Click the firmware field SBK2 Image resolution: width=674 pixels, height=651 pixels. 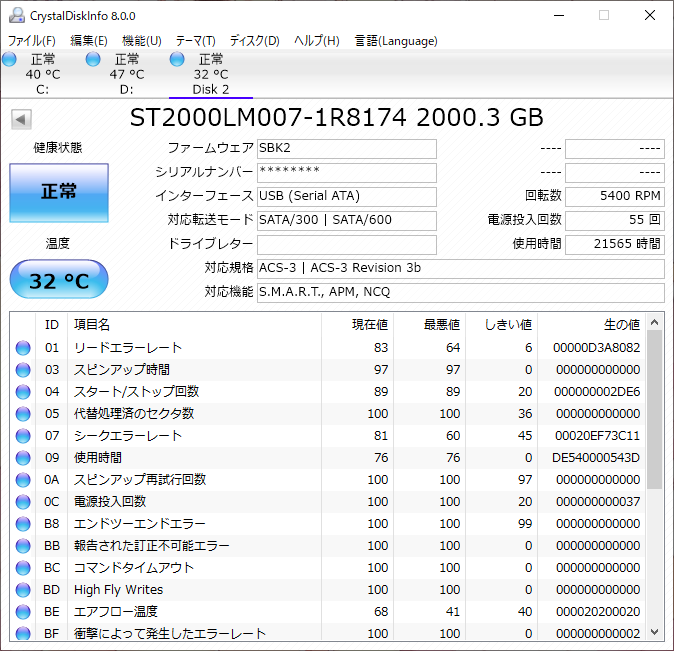point(346,148)
